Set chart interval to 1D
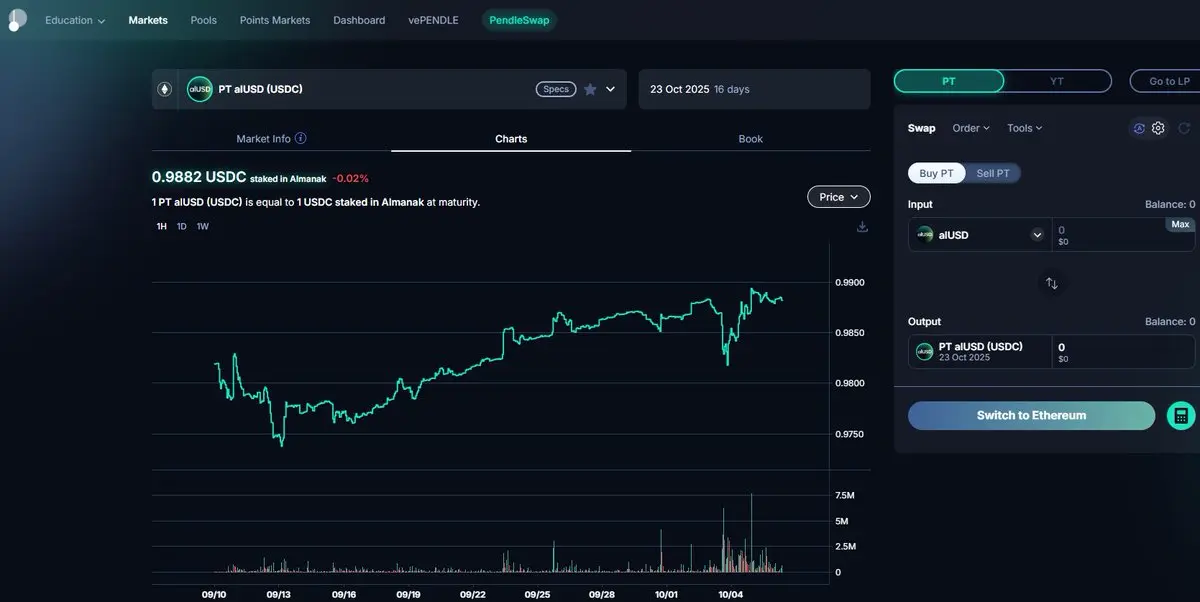Viewport: 1200px width, 602px height. pyautogui.click(x=182, y=226)
